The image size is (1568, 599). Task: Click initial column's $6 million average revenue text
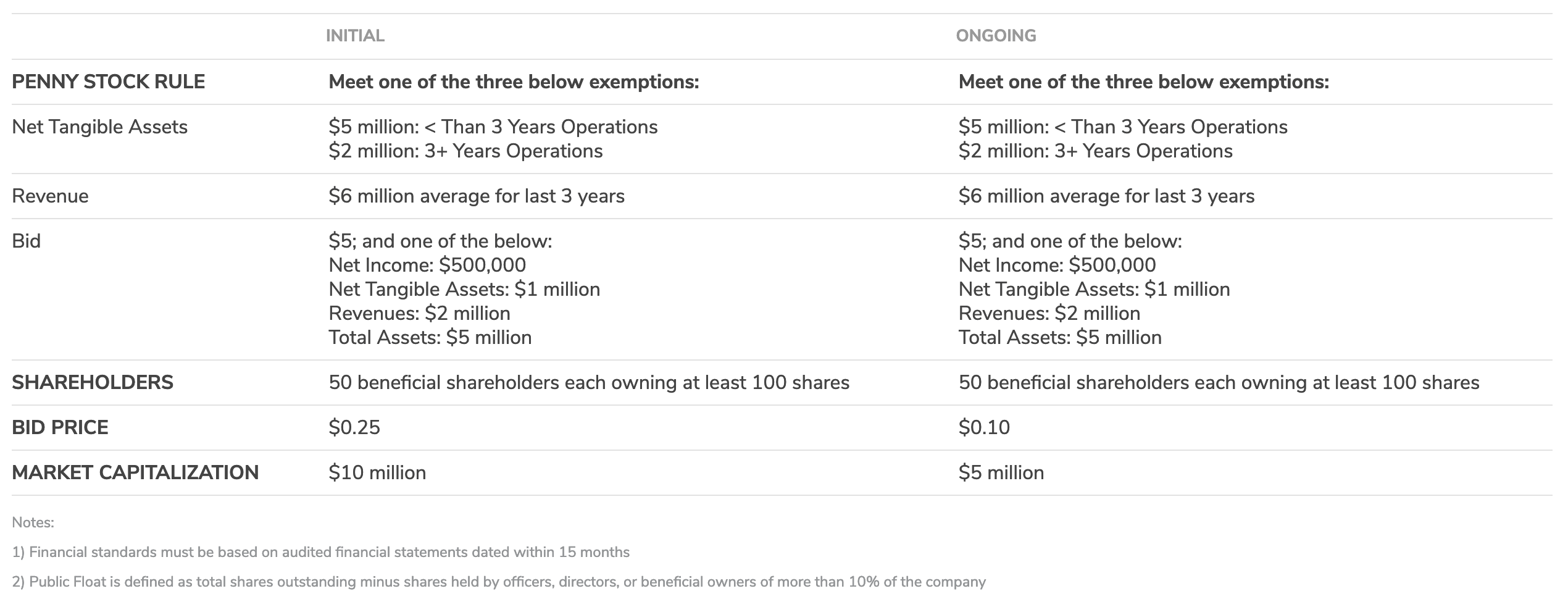(x=477, y=196)
